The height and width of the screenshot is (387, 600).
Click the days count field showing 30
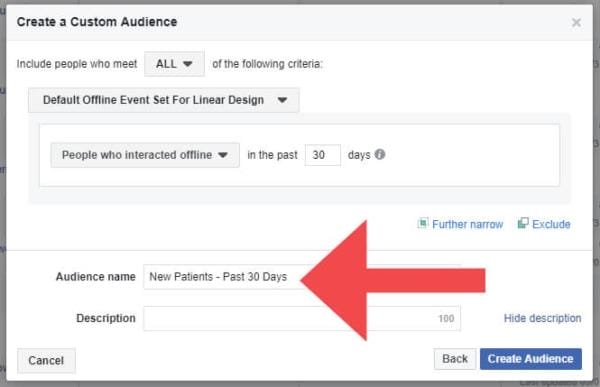click(x=322, y=155)
